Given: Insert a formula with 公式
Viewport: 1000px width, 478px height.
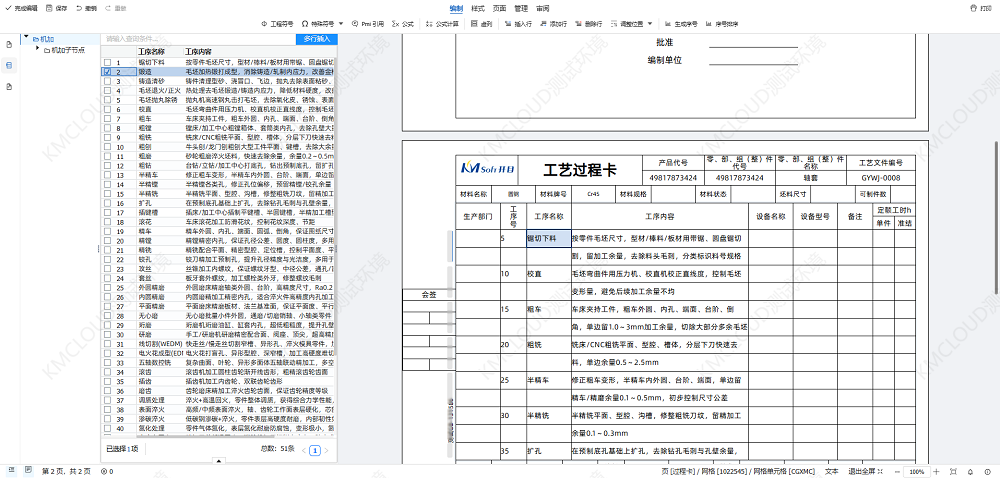Looking at the screenshot, I should pos(403,24).
